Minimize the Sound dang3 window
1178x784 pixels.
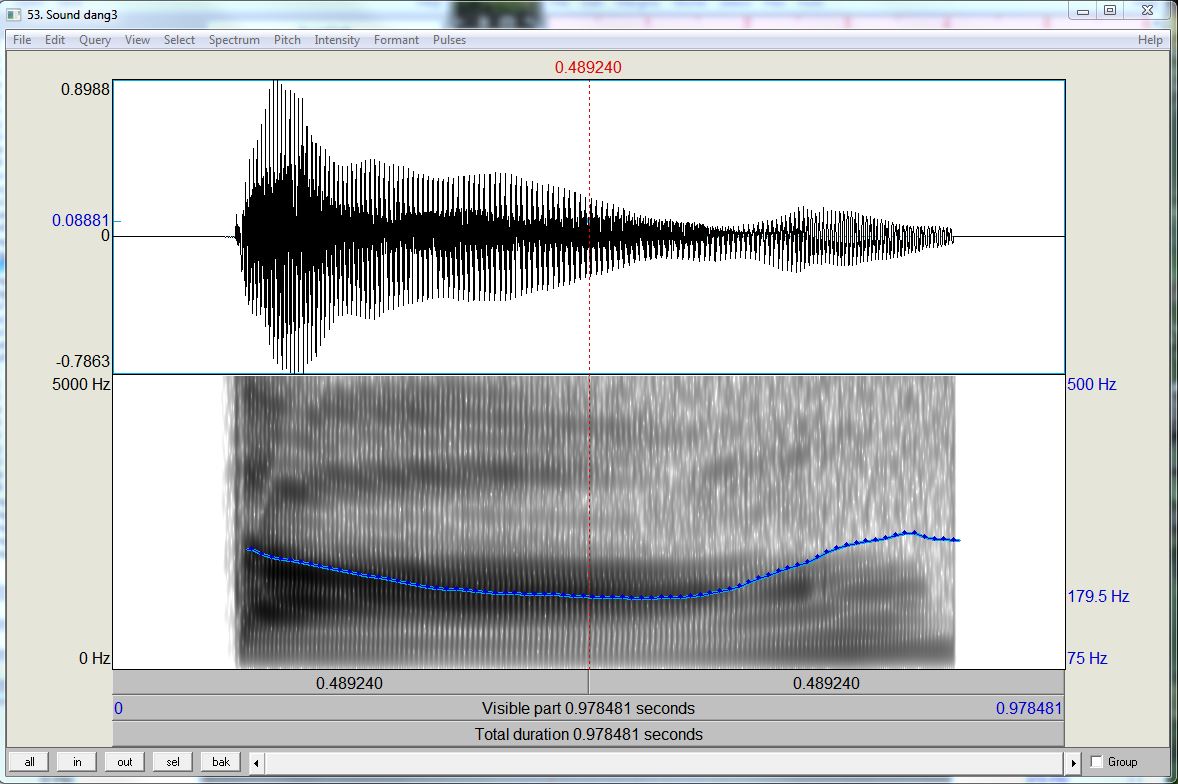pyautogui.click(x=1083, y=11)
